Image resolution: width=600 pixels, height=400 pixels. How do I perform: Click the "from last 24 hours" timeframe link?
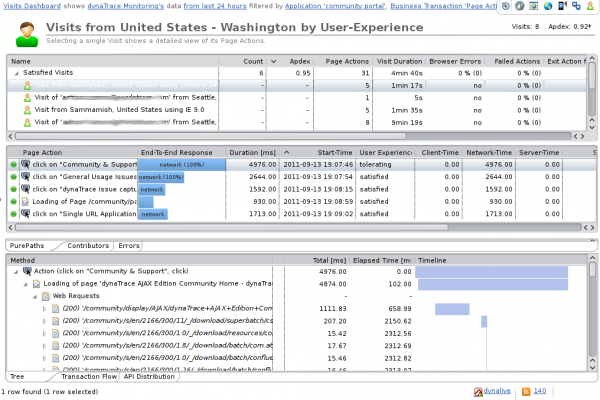coord(215,6)
